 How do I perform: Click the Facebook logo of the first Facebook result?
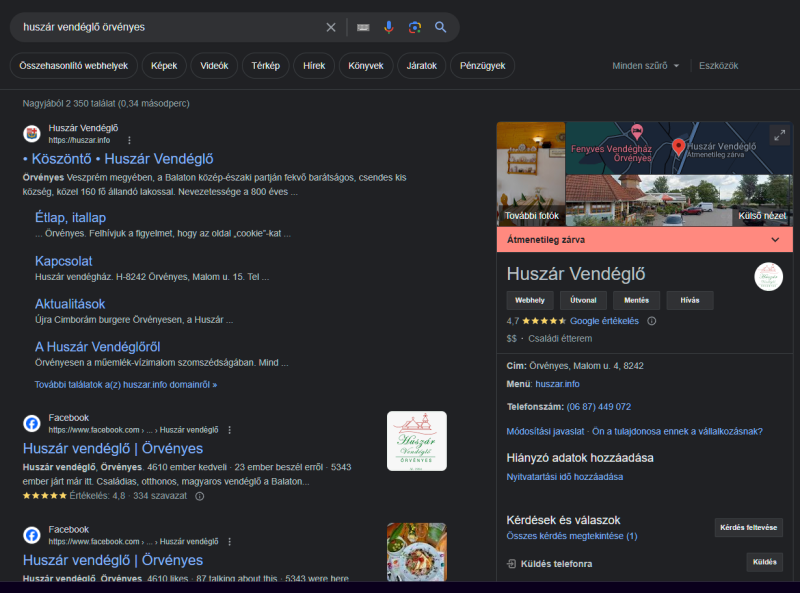[32, 424]
